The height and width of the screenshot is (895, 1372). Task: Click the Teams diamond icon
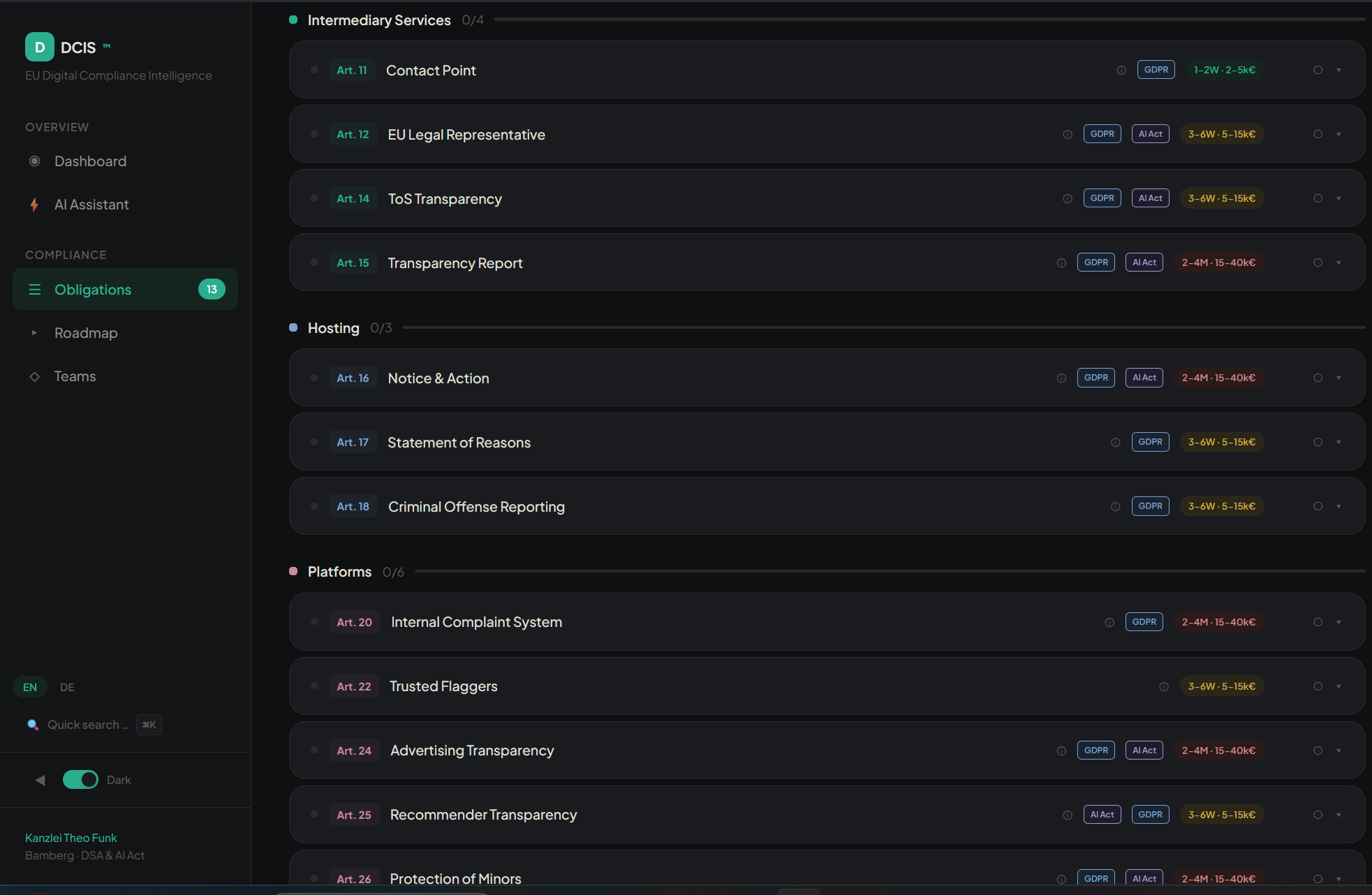34,376
